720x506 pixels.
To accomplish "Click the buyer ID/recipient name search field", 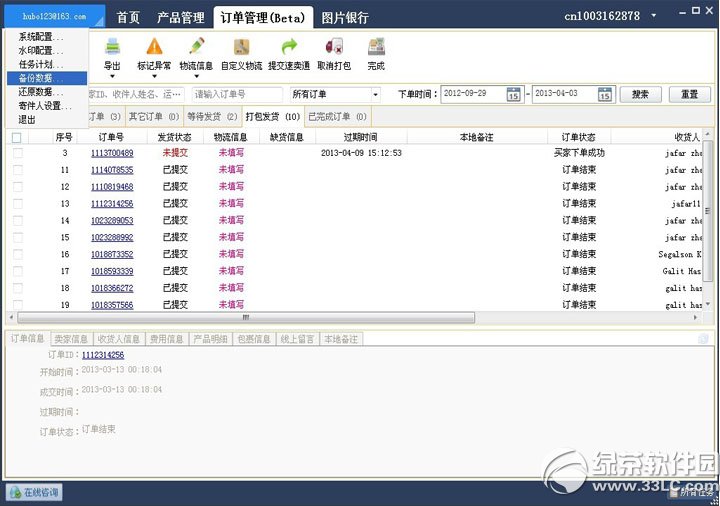I will 136,95.
